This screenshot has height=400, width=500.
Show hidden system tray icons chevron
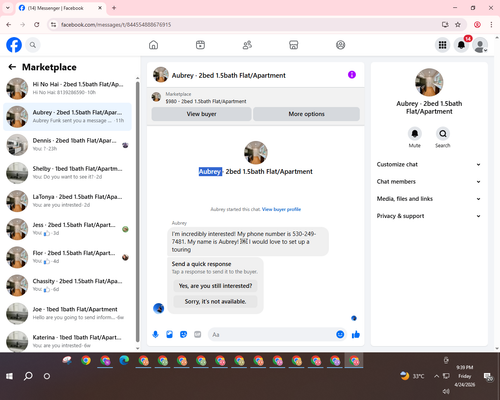pos(436,376)
